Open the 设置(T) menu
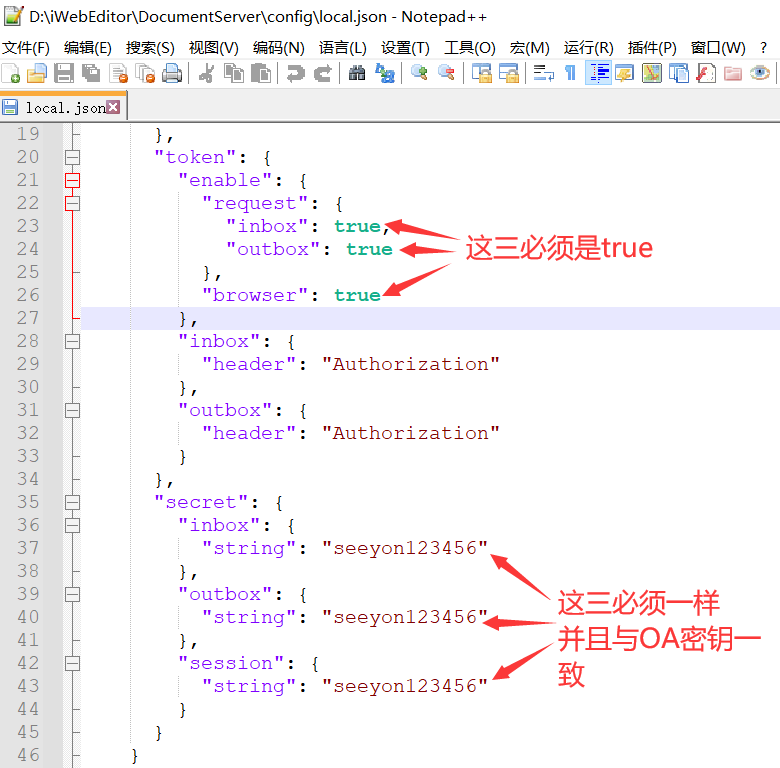Screen dimensions: 780x768 [405, 48]
